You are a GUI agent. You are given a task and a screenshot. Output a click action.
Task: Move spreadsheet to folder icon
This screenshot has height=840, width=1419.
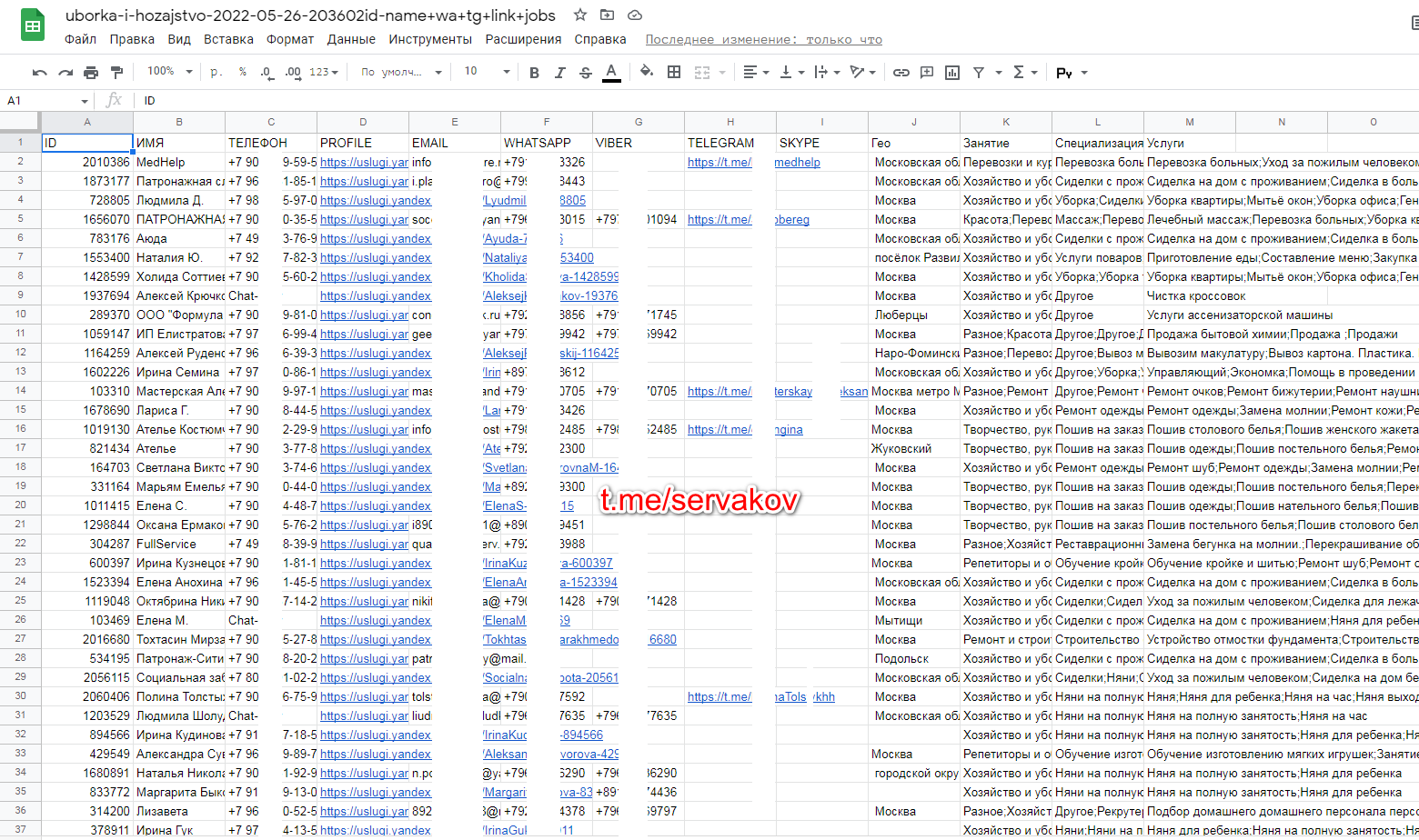pyautogui.click(x=607, y=15)
